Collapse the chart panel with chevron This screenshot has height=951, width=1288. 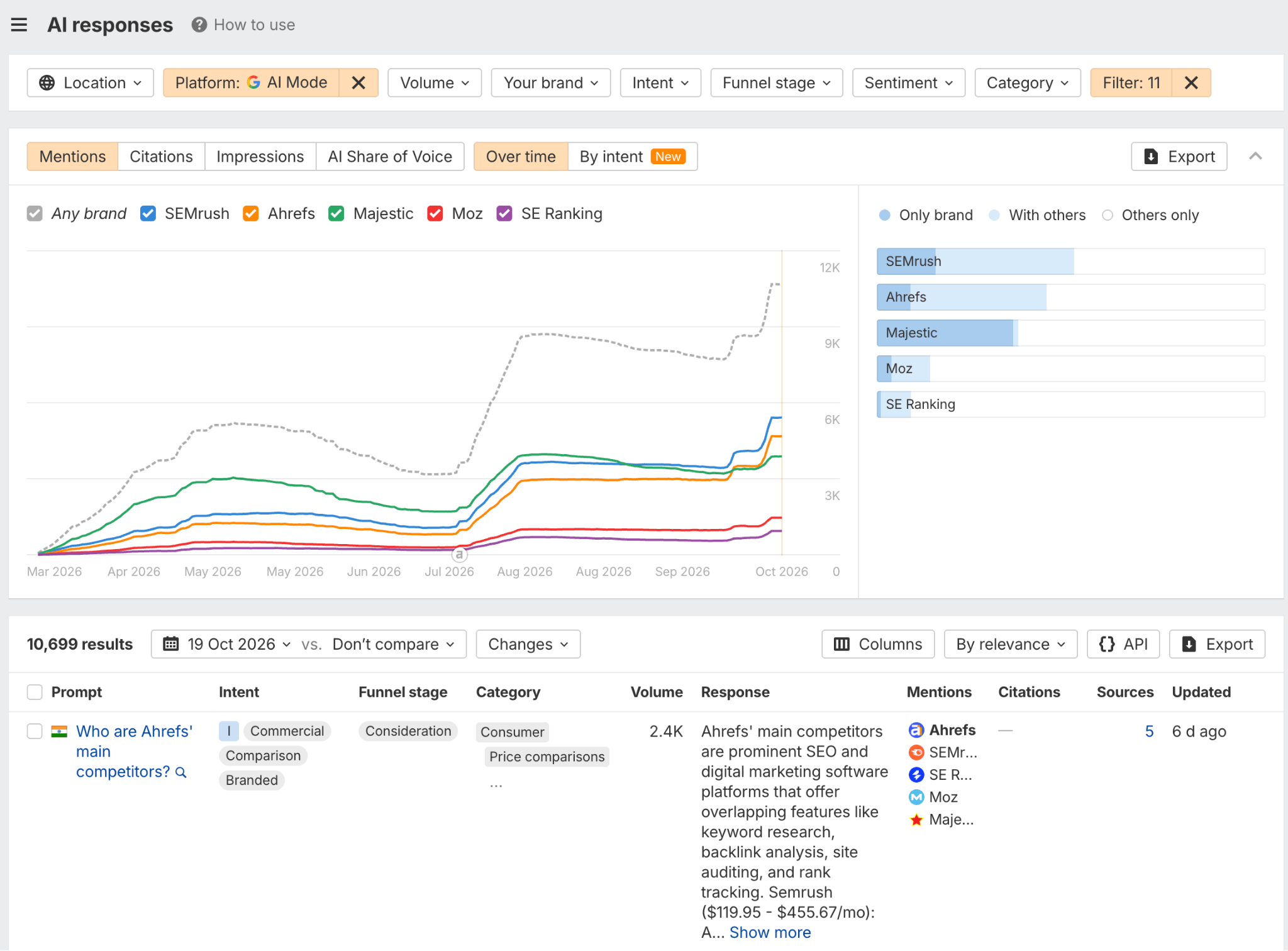tap(1255, 157)
